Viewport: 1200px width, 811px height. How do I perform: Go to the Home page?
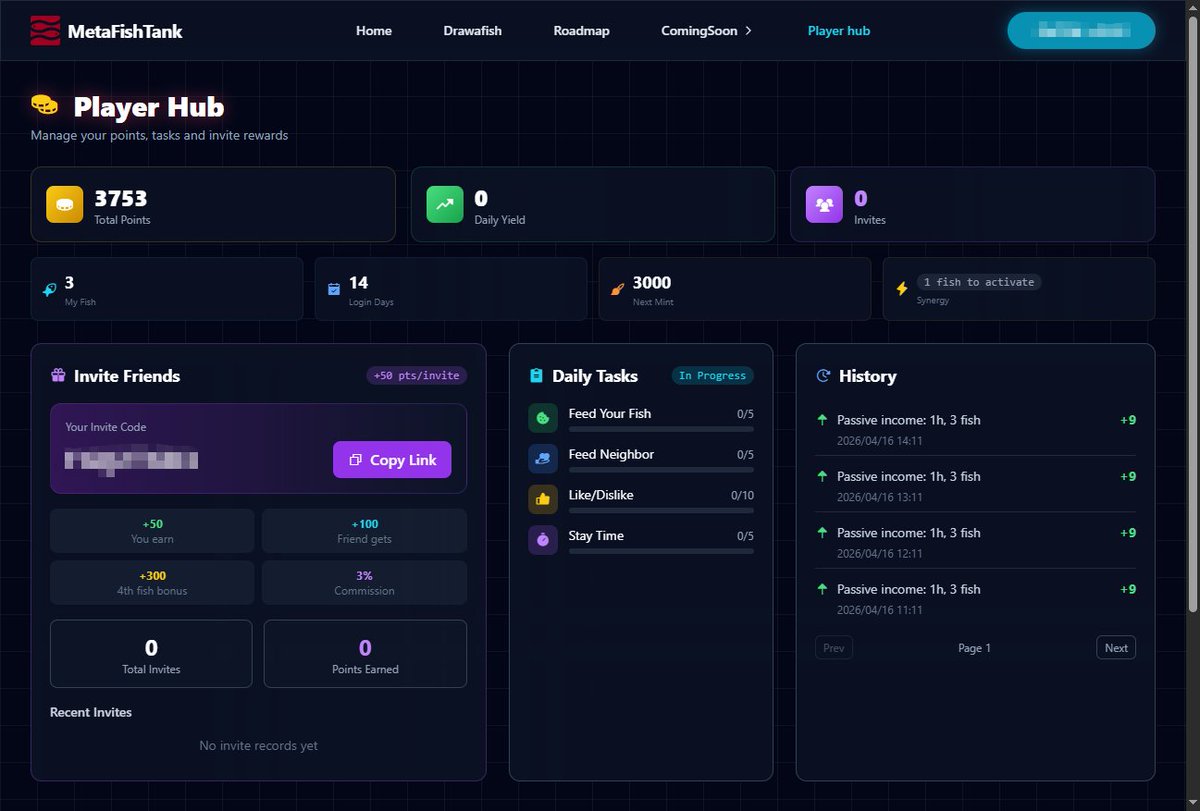click(374, 31)
